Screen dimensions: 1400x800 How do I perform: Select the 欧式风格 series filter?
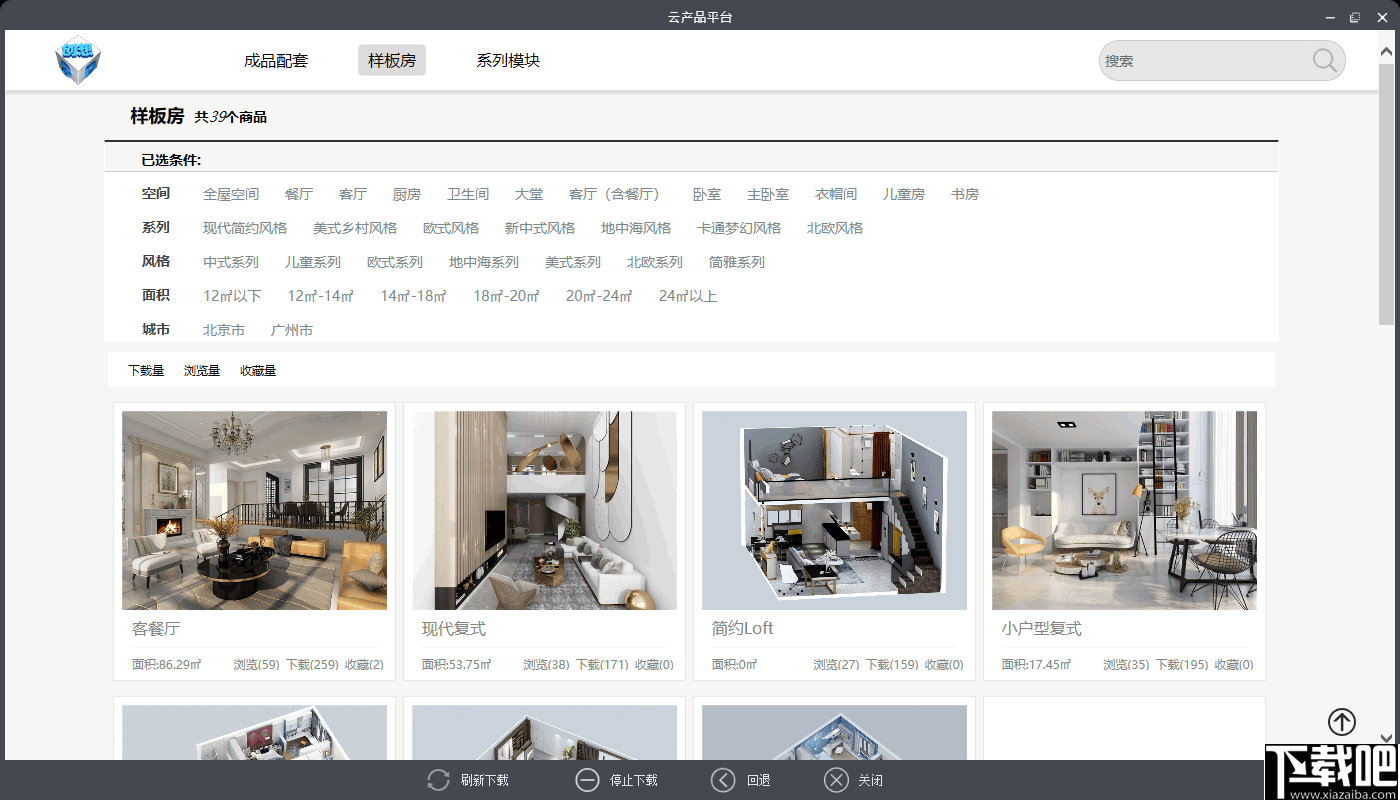[451, 228]
